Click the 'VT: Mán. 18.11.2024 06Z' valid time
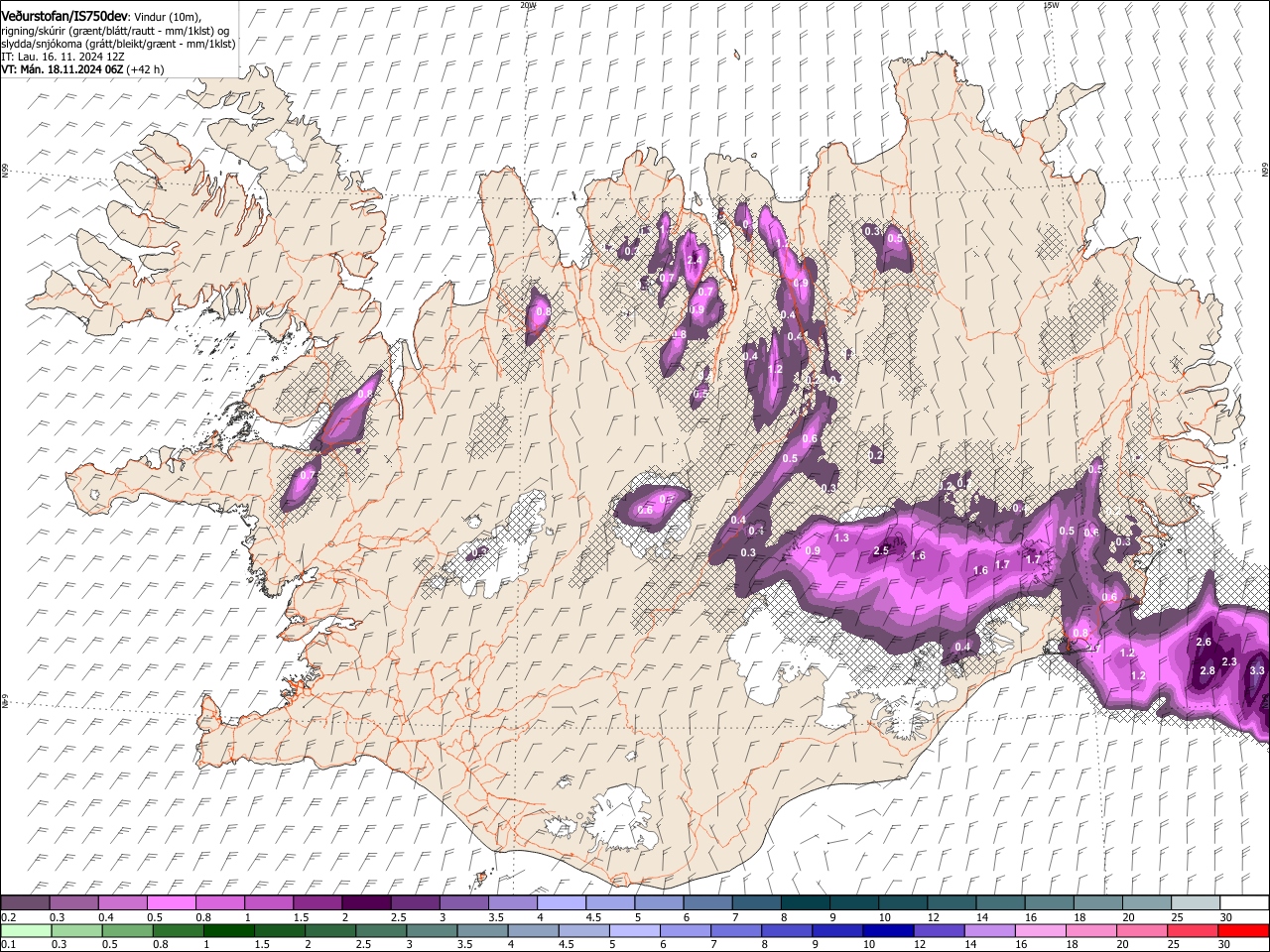The width and height of the screenshot is (1270, 952). (x=62, y=69)
